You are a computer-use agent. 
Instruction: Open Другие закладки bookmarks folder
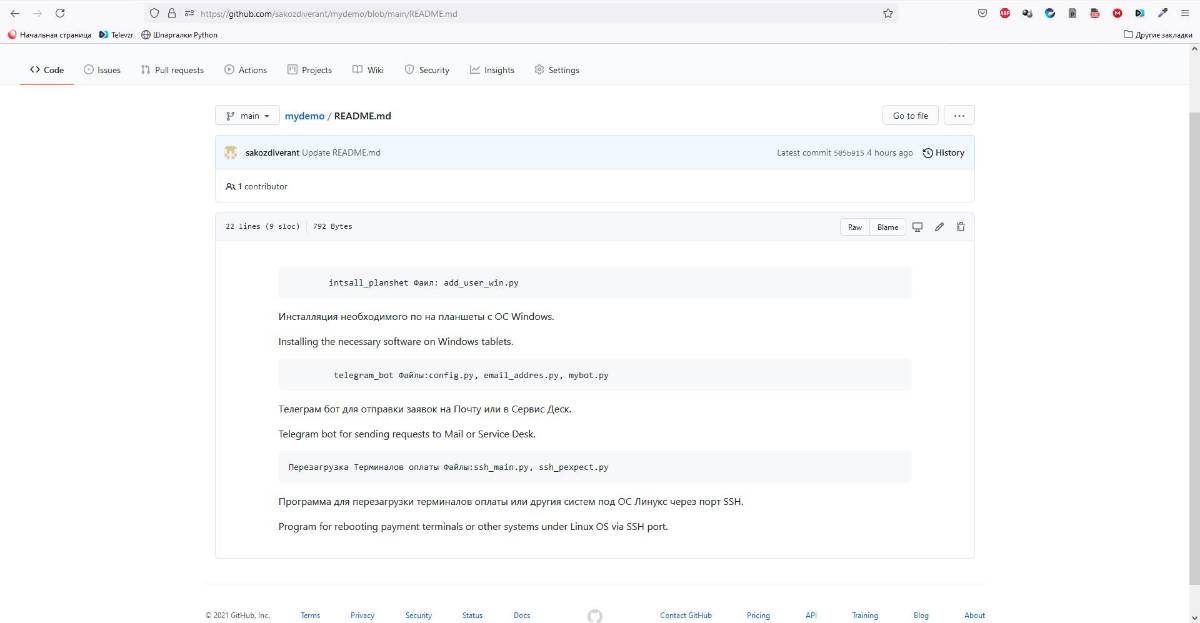[x=1159, y=34]
